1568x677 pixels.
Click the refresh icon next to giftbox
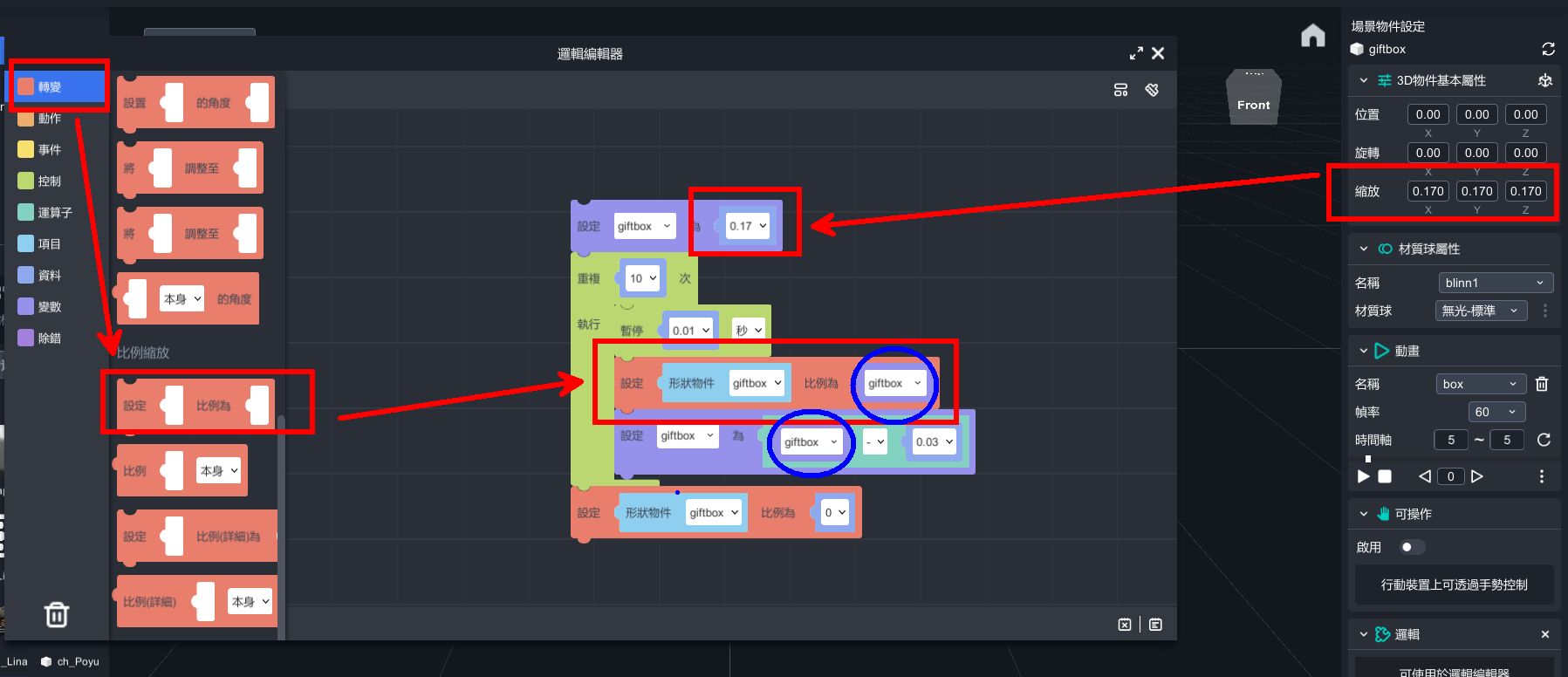click(x=1548, y=49)
